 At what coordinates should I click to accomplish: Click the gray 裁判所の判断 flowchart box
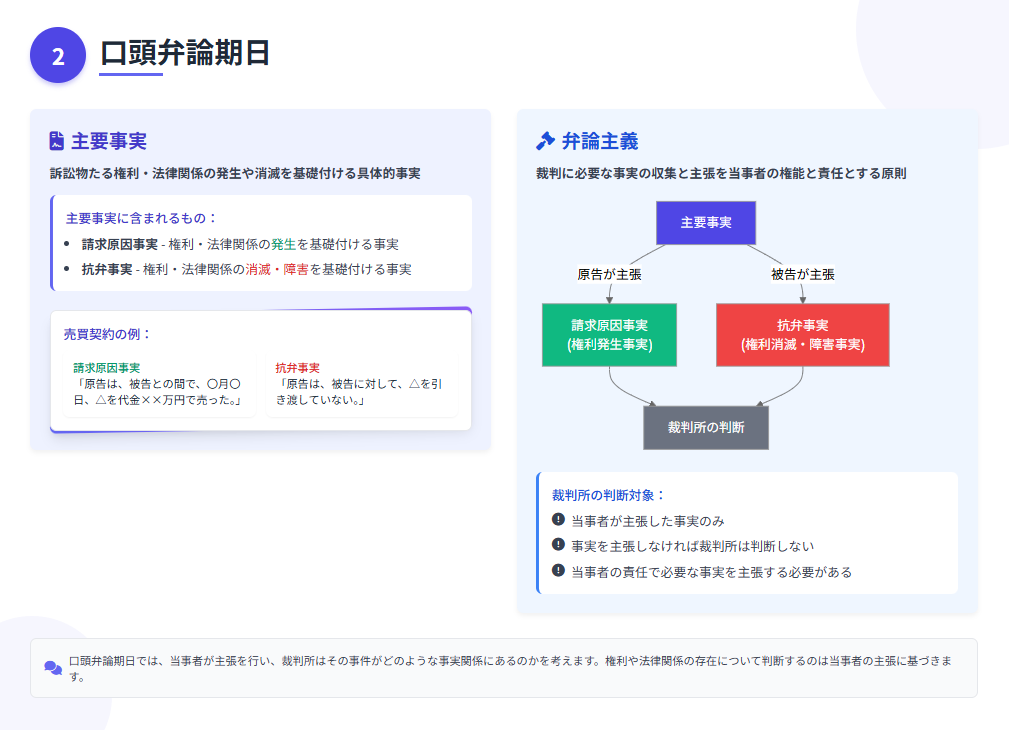pyautogui.click(x=705, y=428)
